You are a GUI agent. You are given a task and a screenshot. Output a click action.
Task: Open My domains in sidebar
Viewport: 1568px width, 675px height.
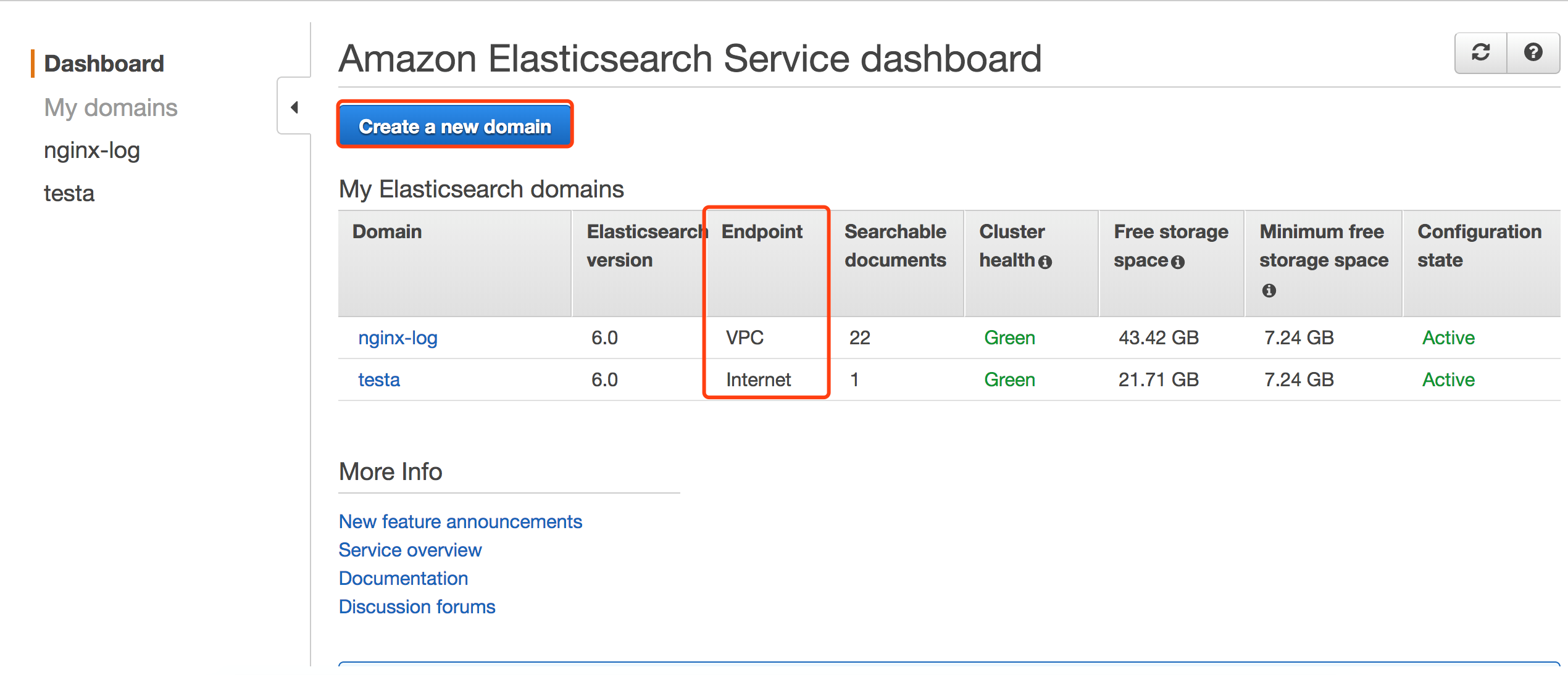[111, 107]
